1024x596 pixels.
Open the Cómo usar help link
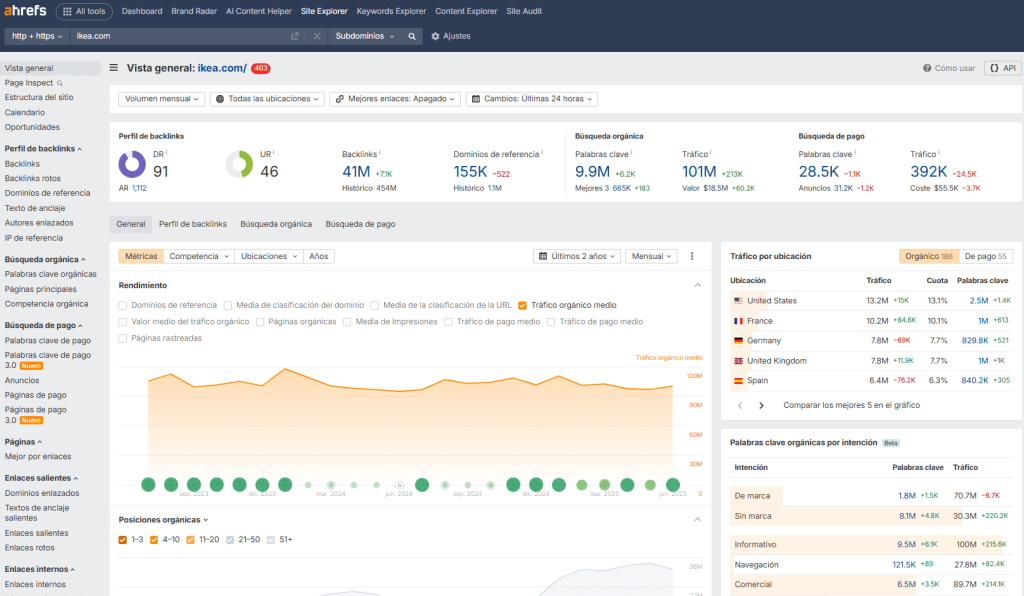pos(949,68)
